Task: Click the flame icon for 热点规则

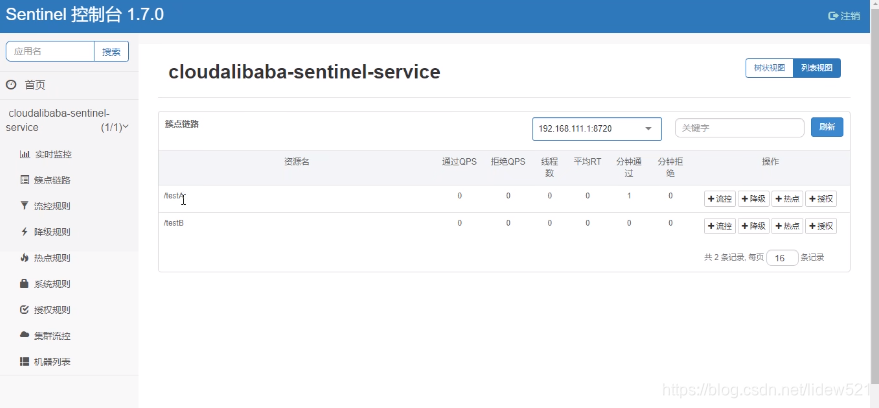Action: [x=24, y=258]
